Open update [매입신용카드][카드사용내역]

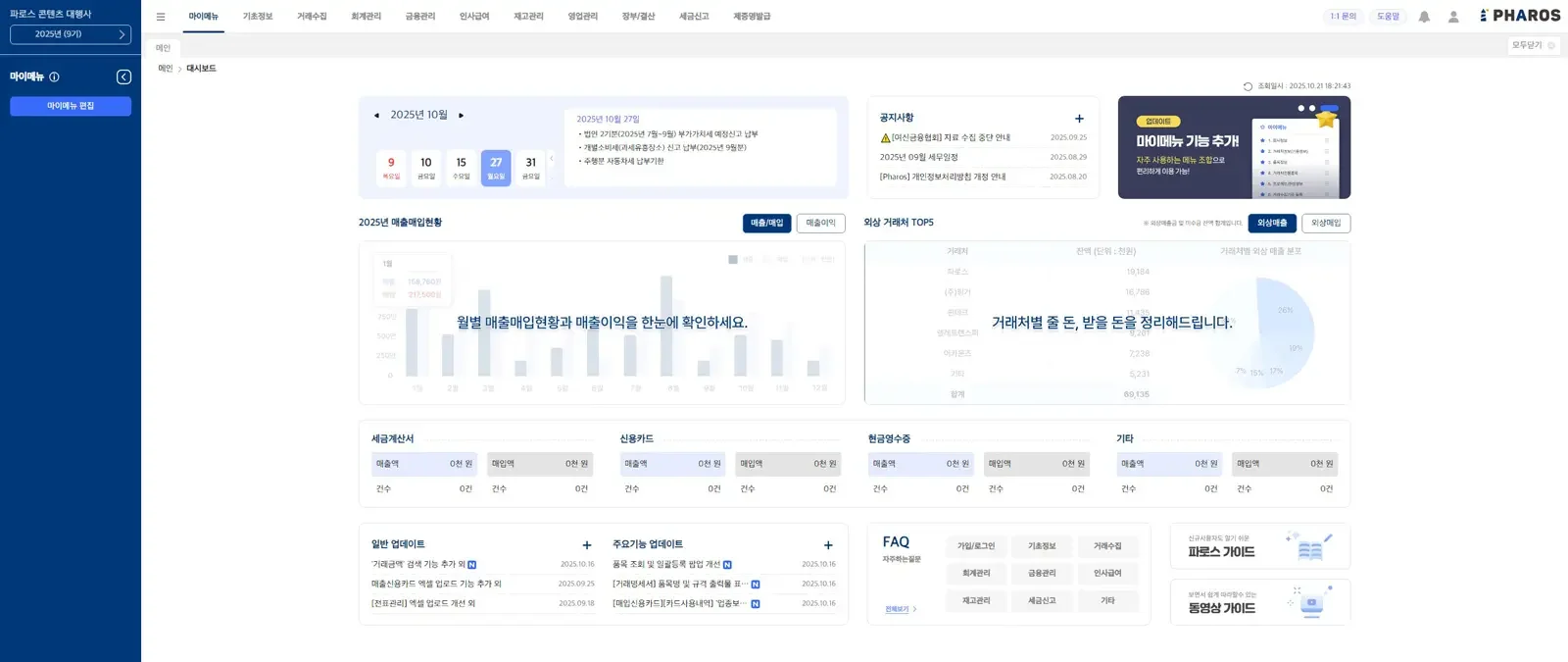point(686,603)
